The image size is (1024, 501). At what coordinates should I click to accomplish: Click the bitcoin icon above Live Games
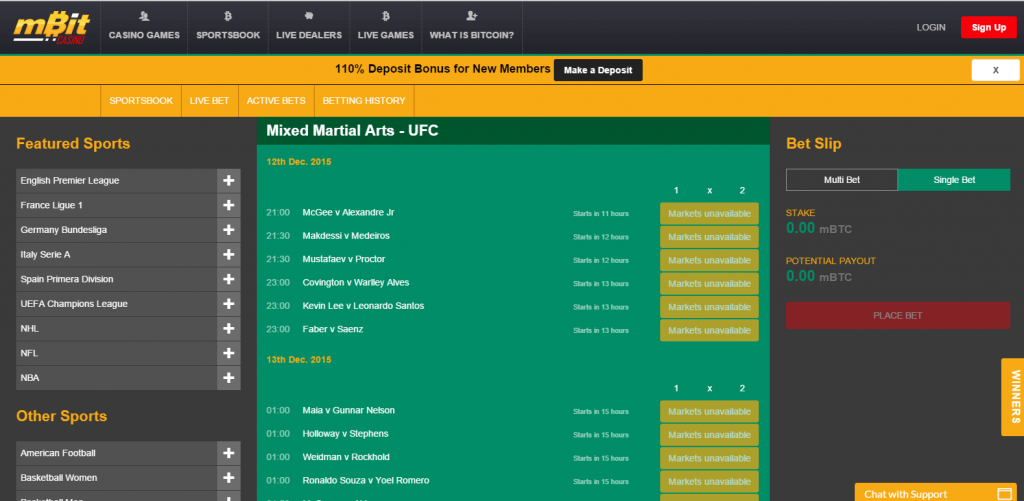click(386, 16)
